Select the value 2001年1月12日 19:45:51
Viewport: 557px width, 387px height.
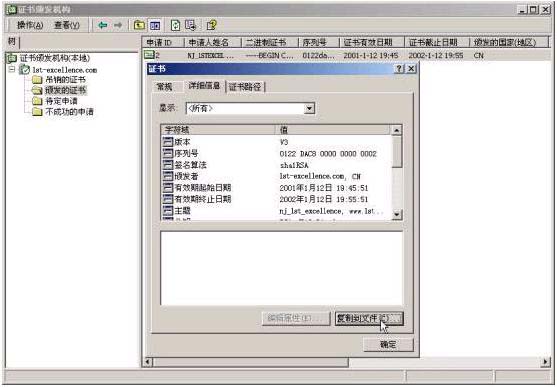(x=324, y=188)
